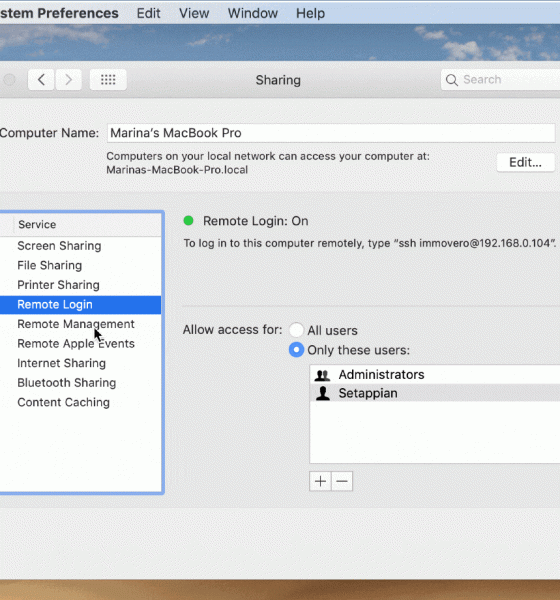
Task: Open the Help menu
Action: point(310,13)
